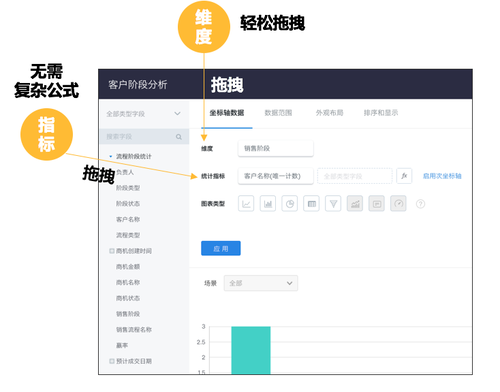Screen dimensions: 500x392
Task: Select the 销售流程名称 field in list
Action: click(x=134, y=329)
